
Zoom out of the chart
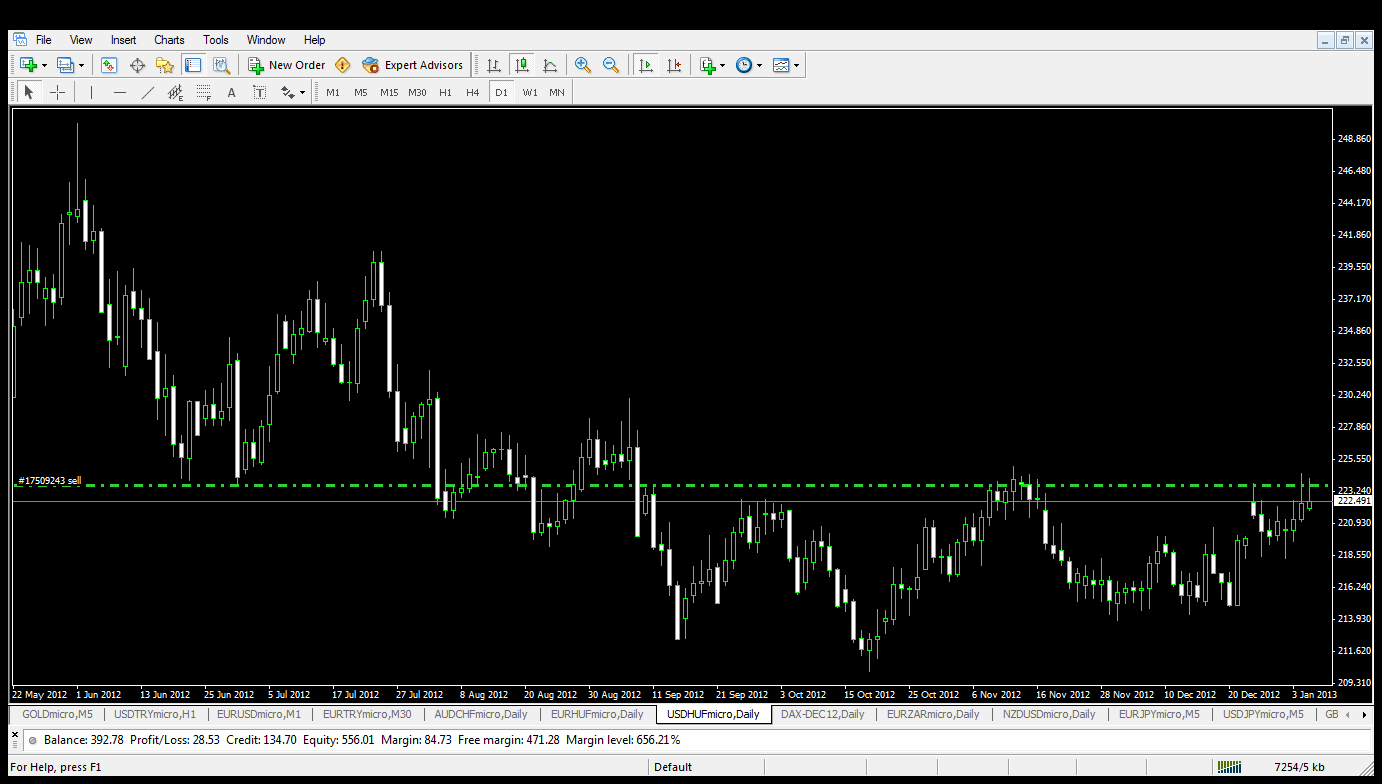coord(611,65)
